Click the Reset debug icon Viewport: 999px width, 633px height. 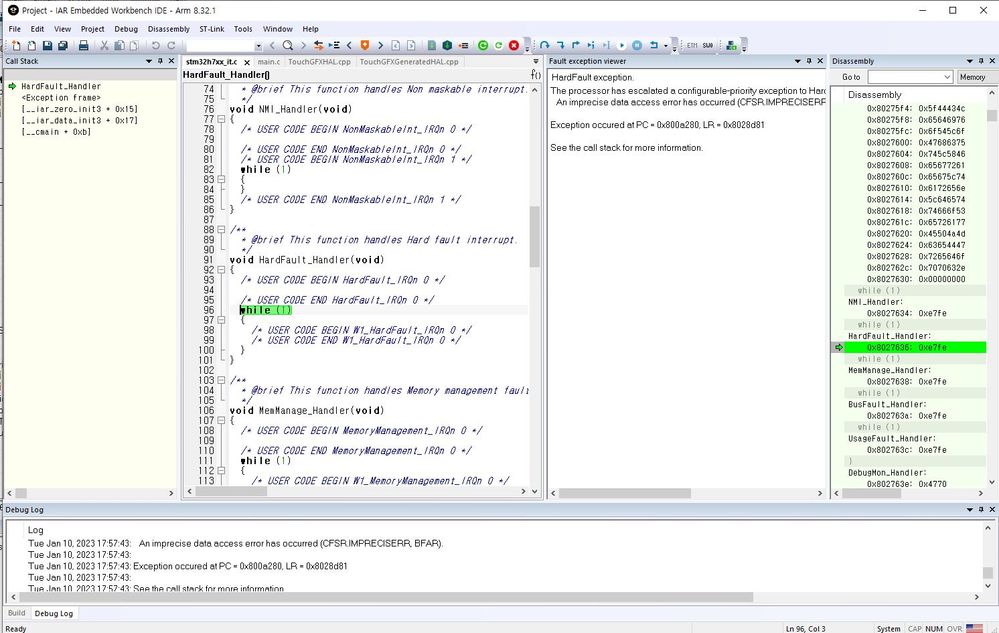654,45
